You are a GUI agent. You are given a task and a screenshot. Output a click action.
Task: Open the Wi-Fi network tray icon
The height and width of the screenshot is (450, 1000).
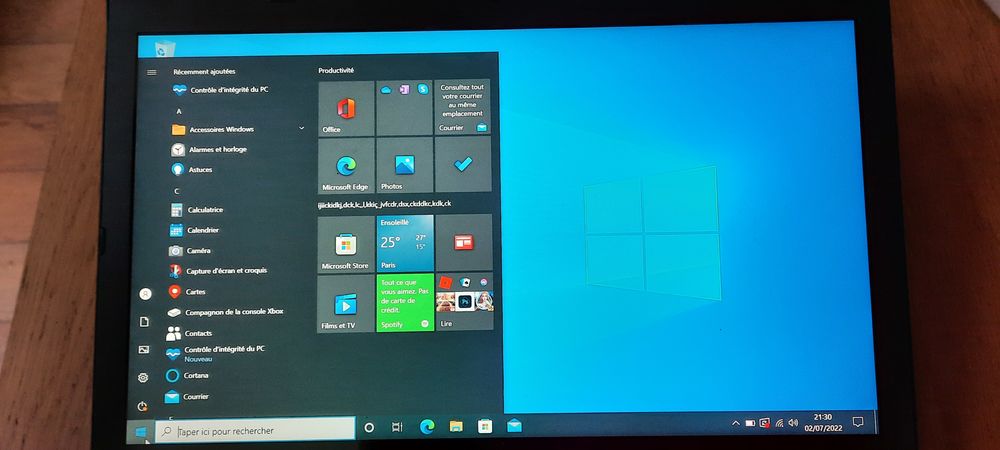pyautogui.click(x=779, y=423)
